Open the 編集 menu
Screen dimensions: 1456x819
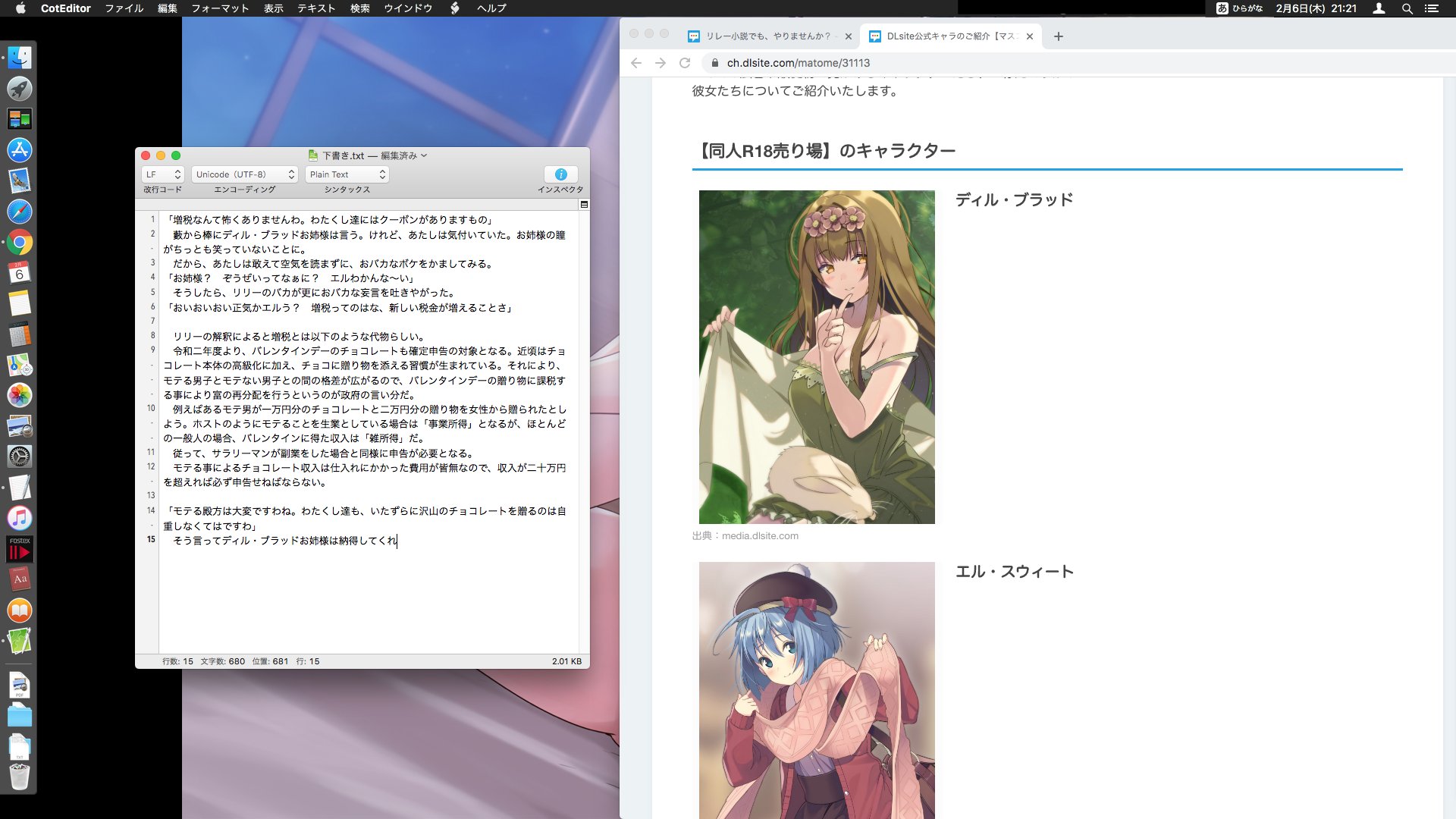coord(168,8)
